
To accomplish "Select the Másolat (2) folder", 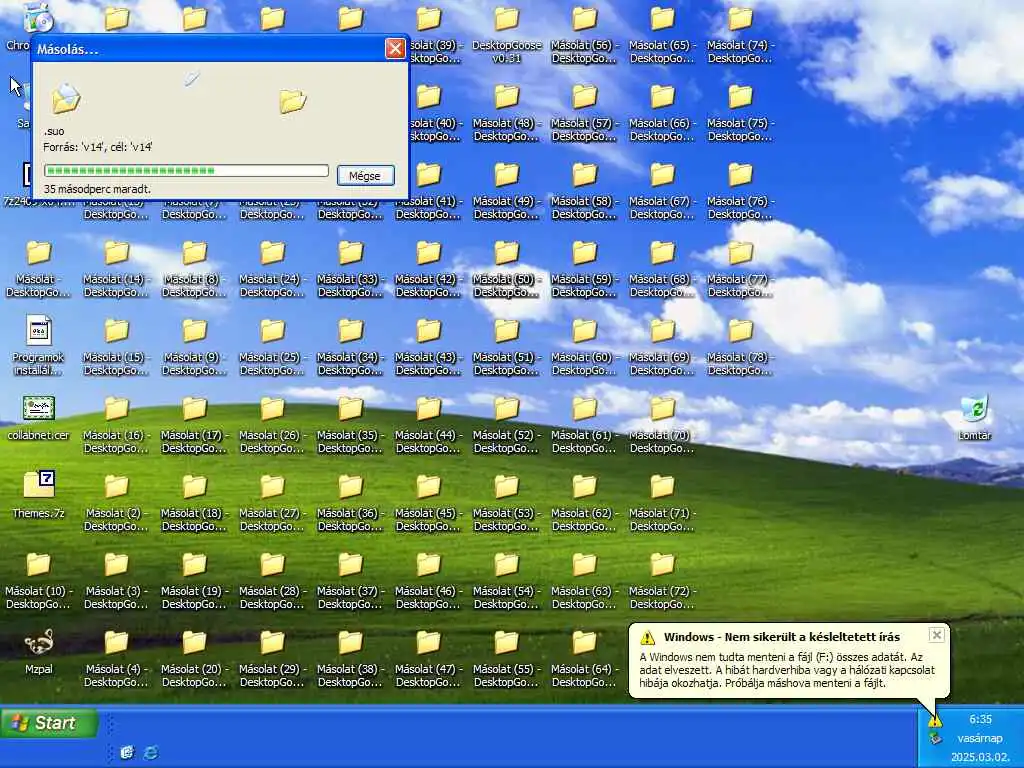I will pyautogui.click(x=116, y=502).
